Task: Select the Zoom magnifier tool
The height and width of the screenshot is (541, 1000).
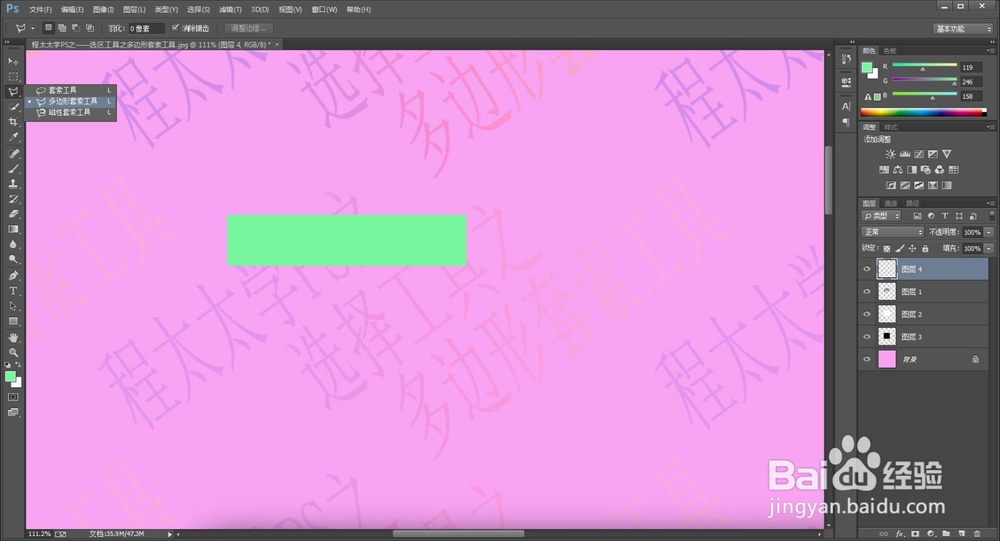Action: click(x=13, y=353)
